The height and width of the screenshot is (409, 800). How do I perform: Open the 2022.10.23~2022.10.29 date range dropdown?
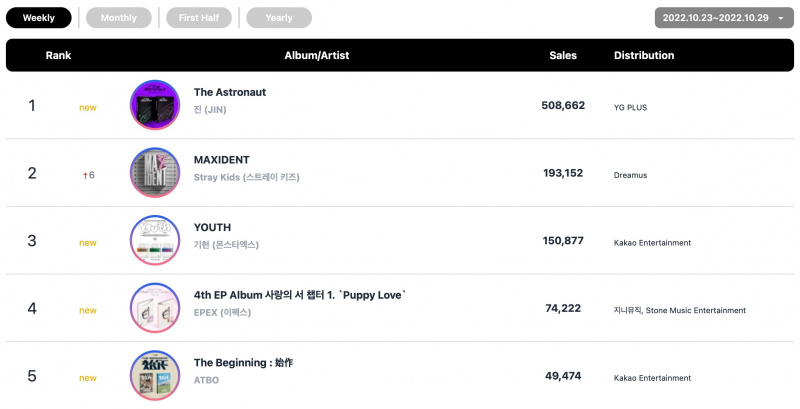coord(724,18)
